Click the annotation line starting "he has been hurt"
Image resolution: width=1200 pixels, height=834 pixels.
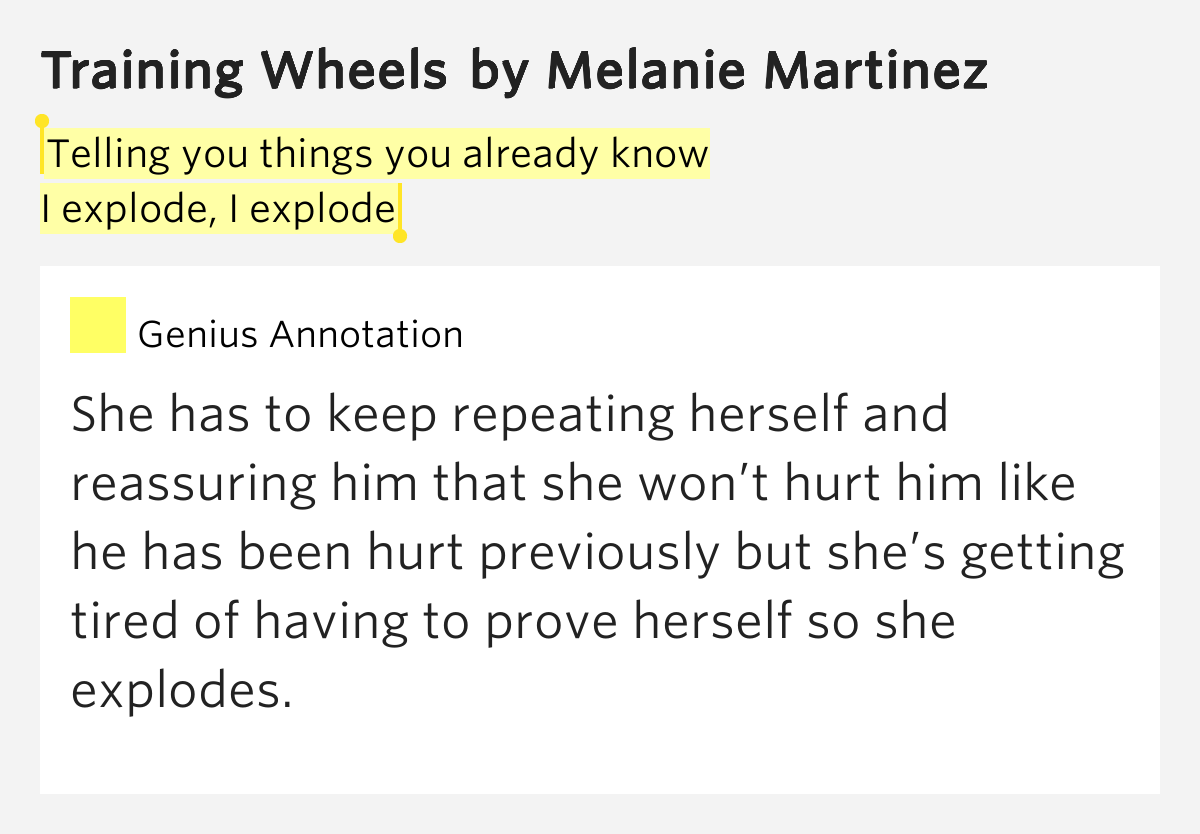coord(597,553)
